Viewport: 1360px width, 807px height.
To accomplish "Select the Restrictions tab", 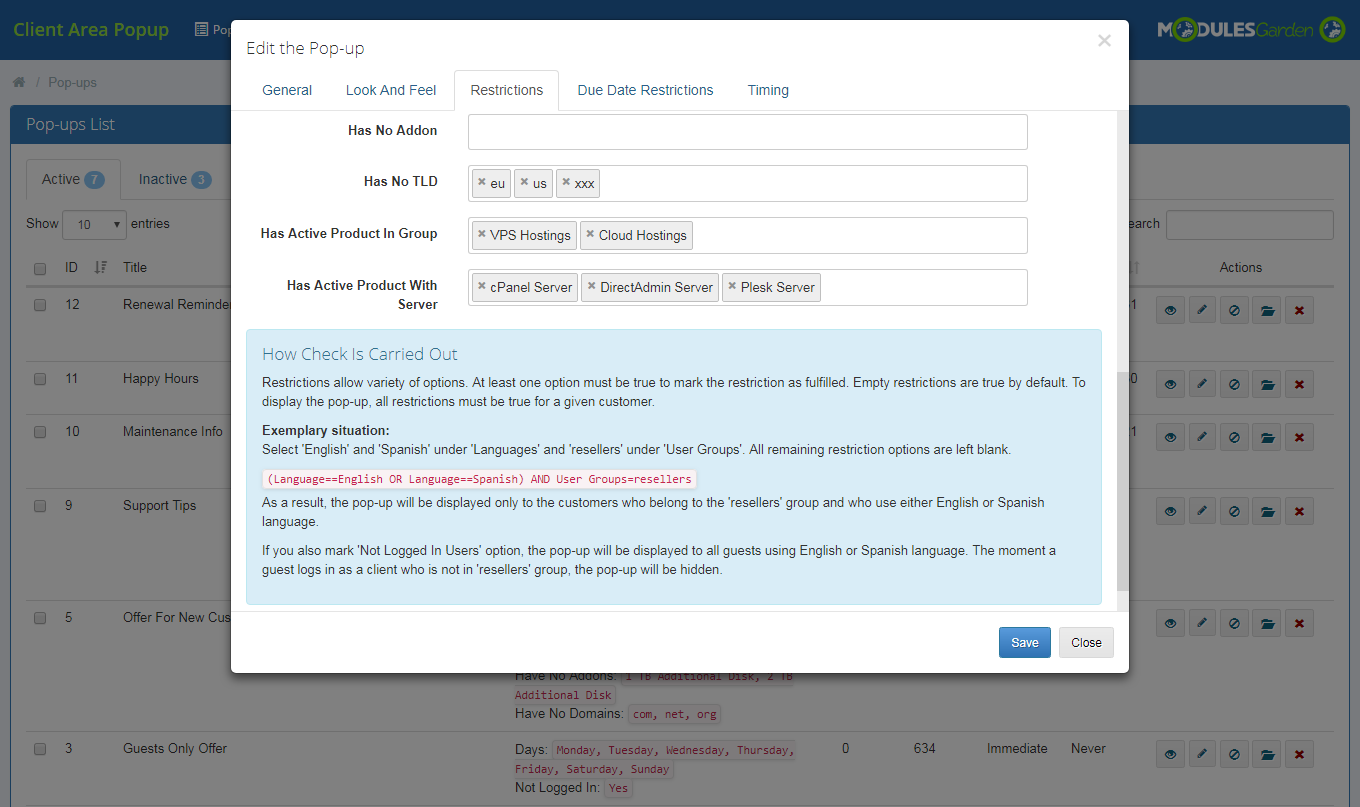I will pyautogui.click(x=507, y=90).
